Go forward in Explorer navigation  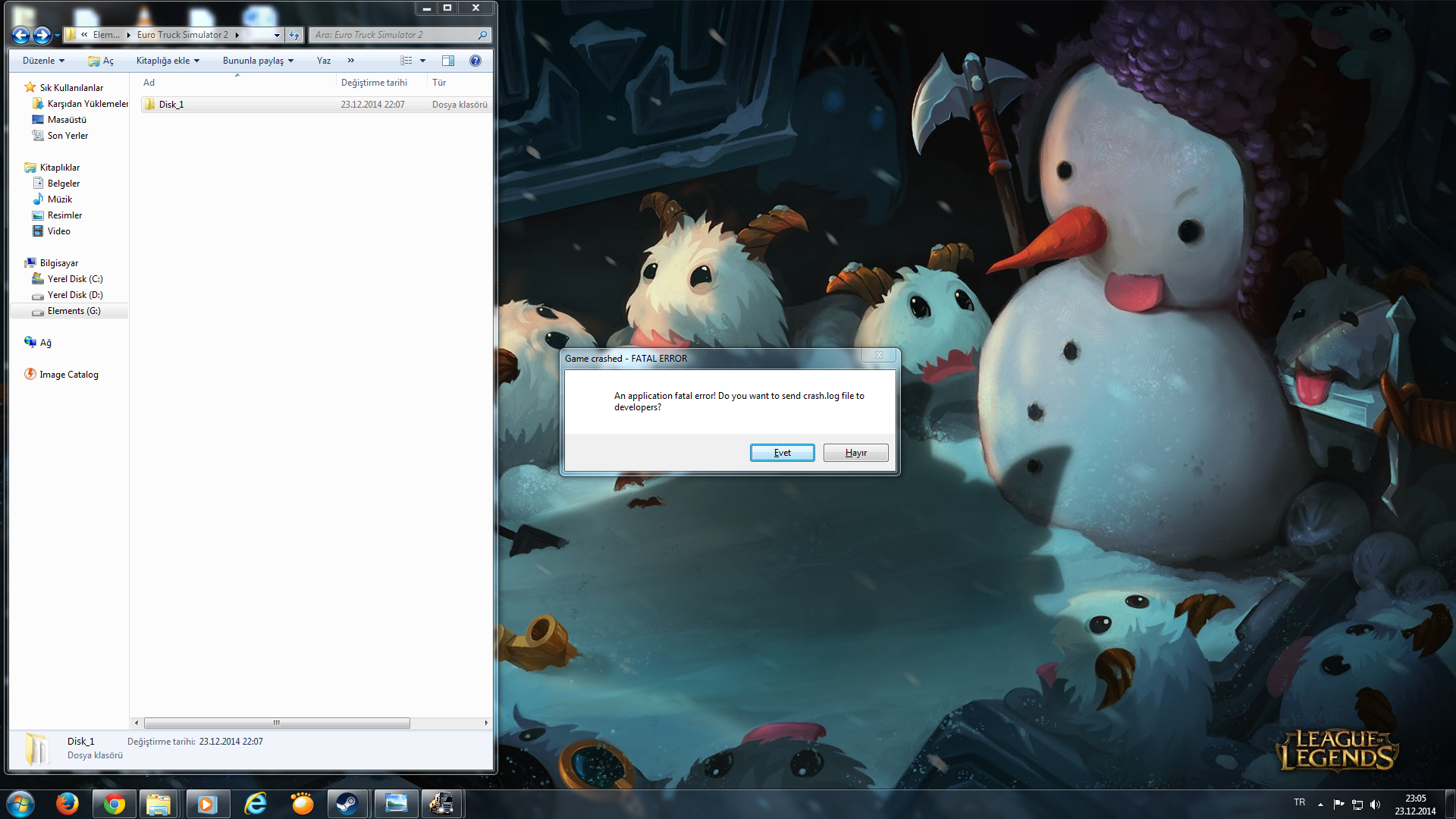pos(42,35)
